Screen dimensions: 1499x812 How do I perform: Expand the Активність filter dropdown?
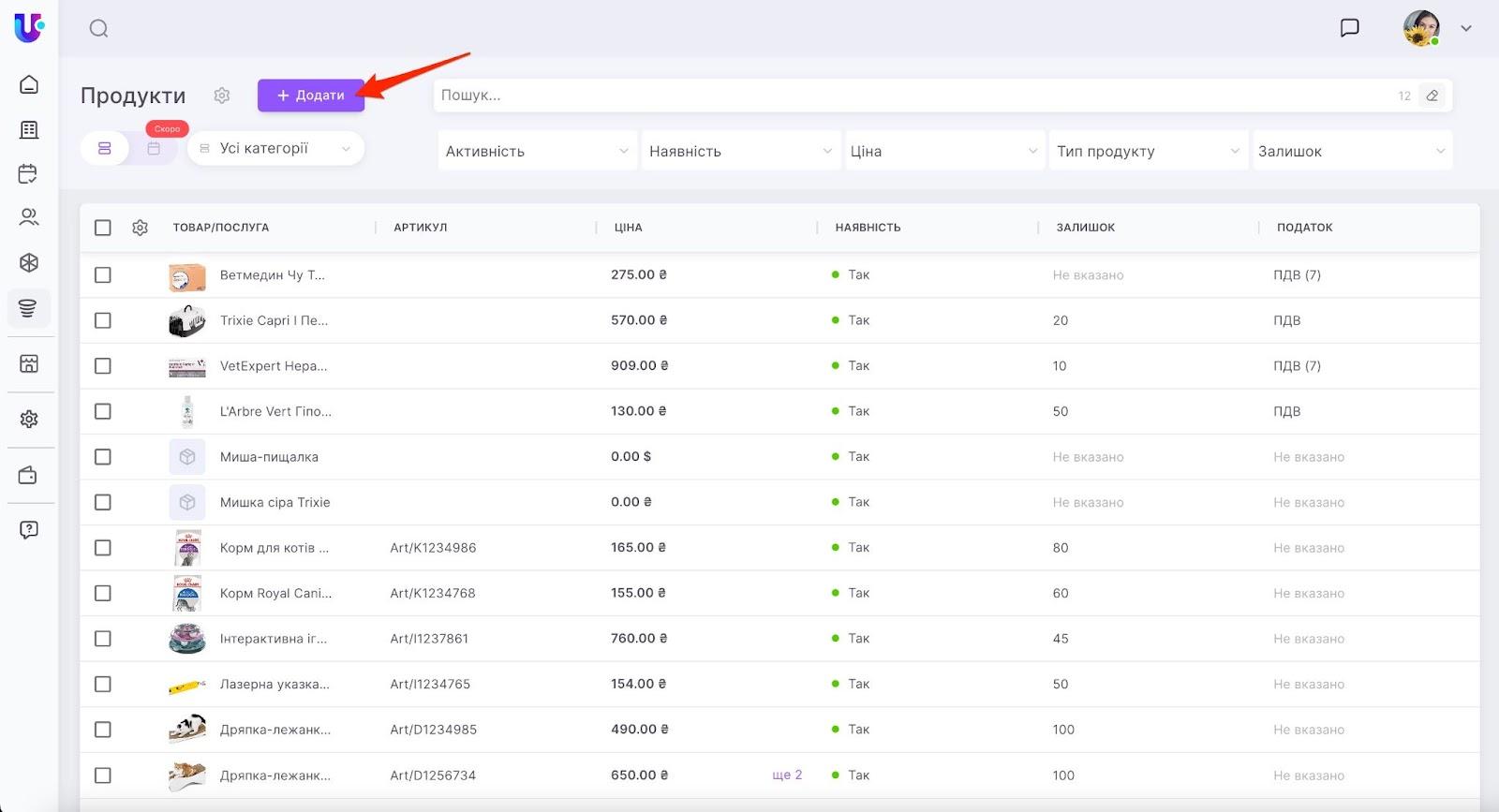click(537, 152)
